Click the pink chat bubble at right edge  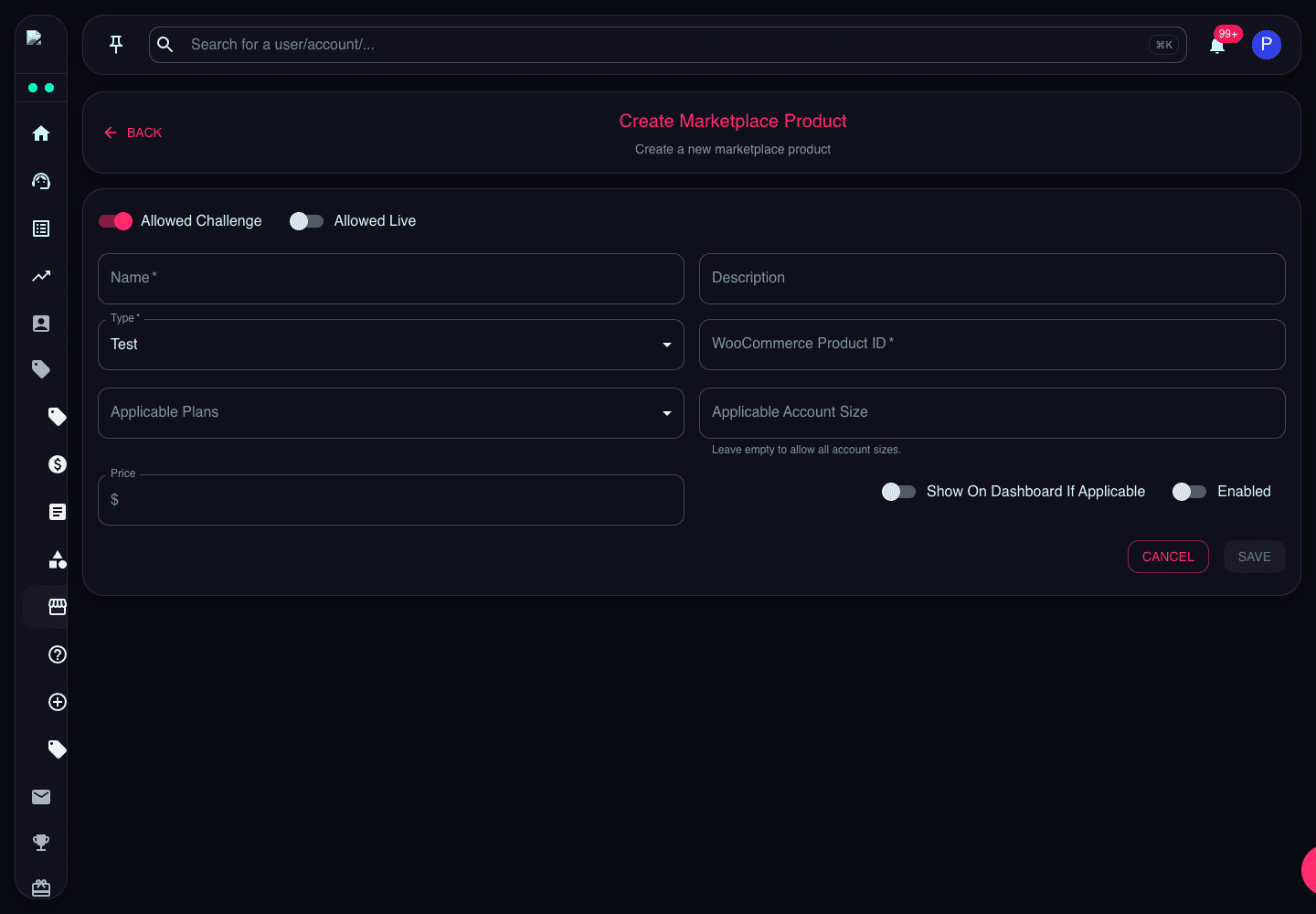pyautogui.click(x=1309, y=869)
